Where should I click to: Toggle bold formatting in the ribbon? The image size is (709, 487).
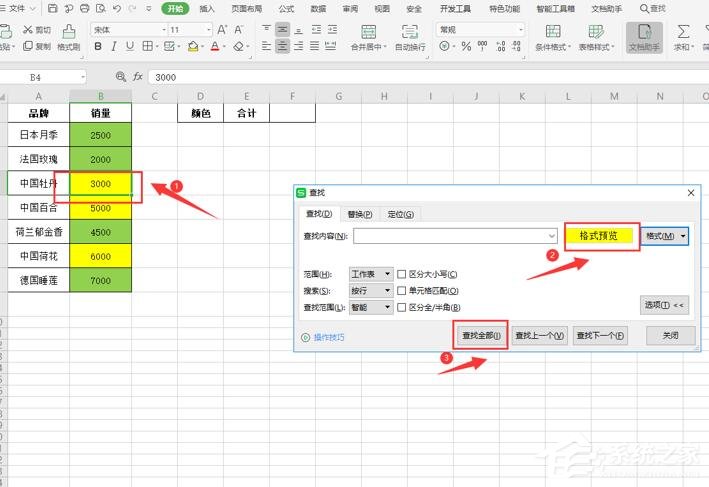[98, 46]
